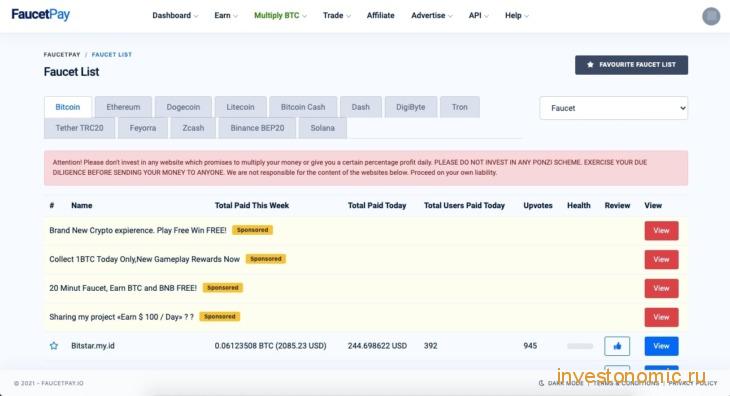The image size is (730, 396).
Task: Click the 2021 FaucetPay.io copyright text
Action: 48,383
